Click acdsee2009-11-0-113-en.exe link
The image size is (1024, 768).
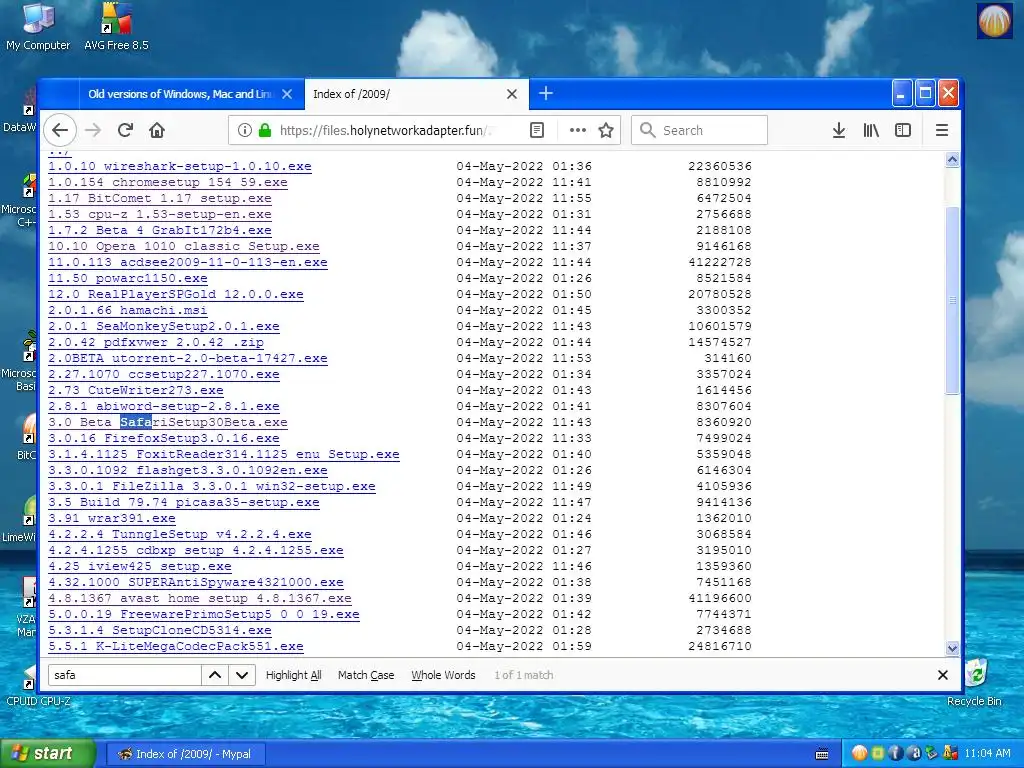pos(188,263)
